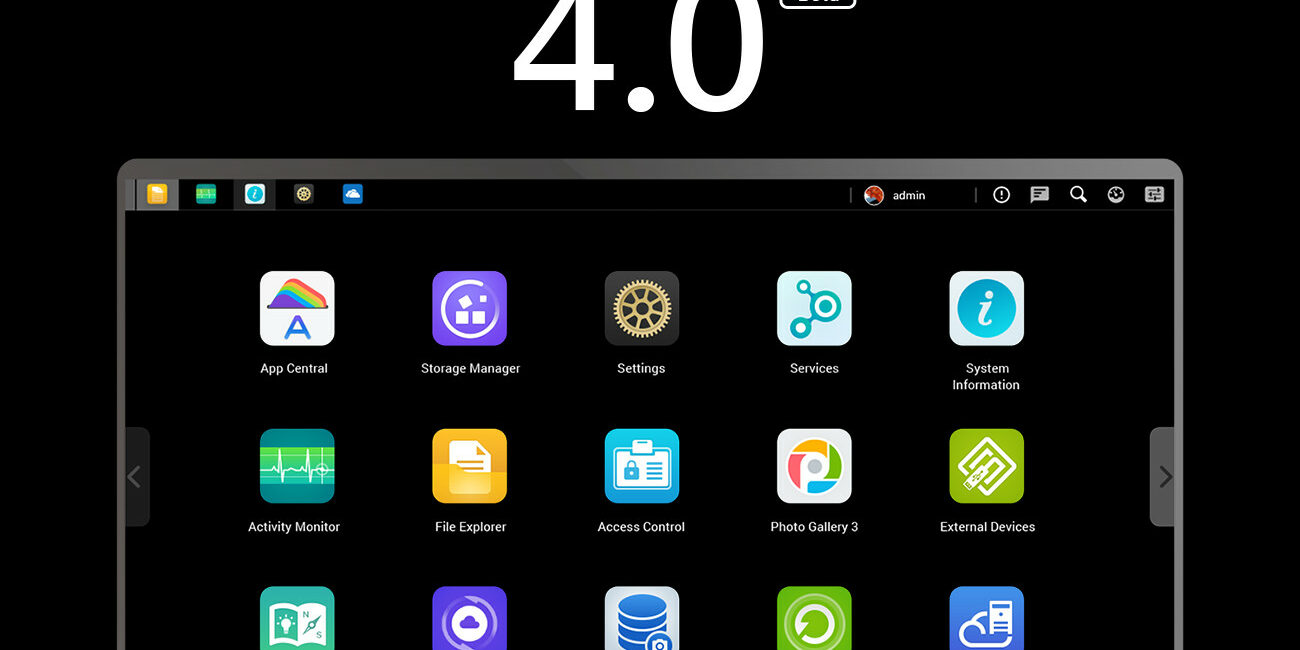Image resolution: width=1300 pixels, height=650 pixels.
Task: Launch Storage Manager
Action: (469, 308)
